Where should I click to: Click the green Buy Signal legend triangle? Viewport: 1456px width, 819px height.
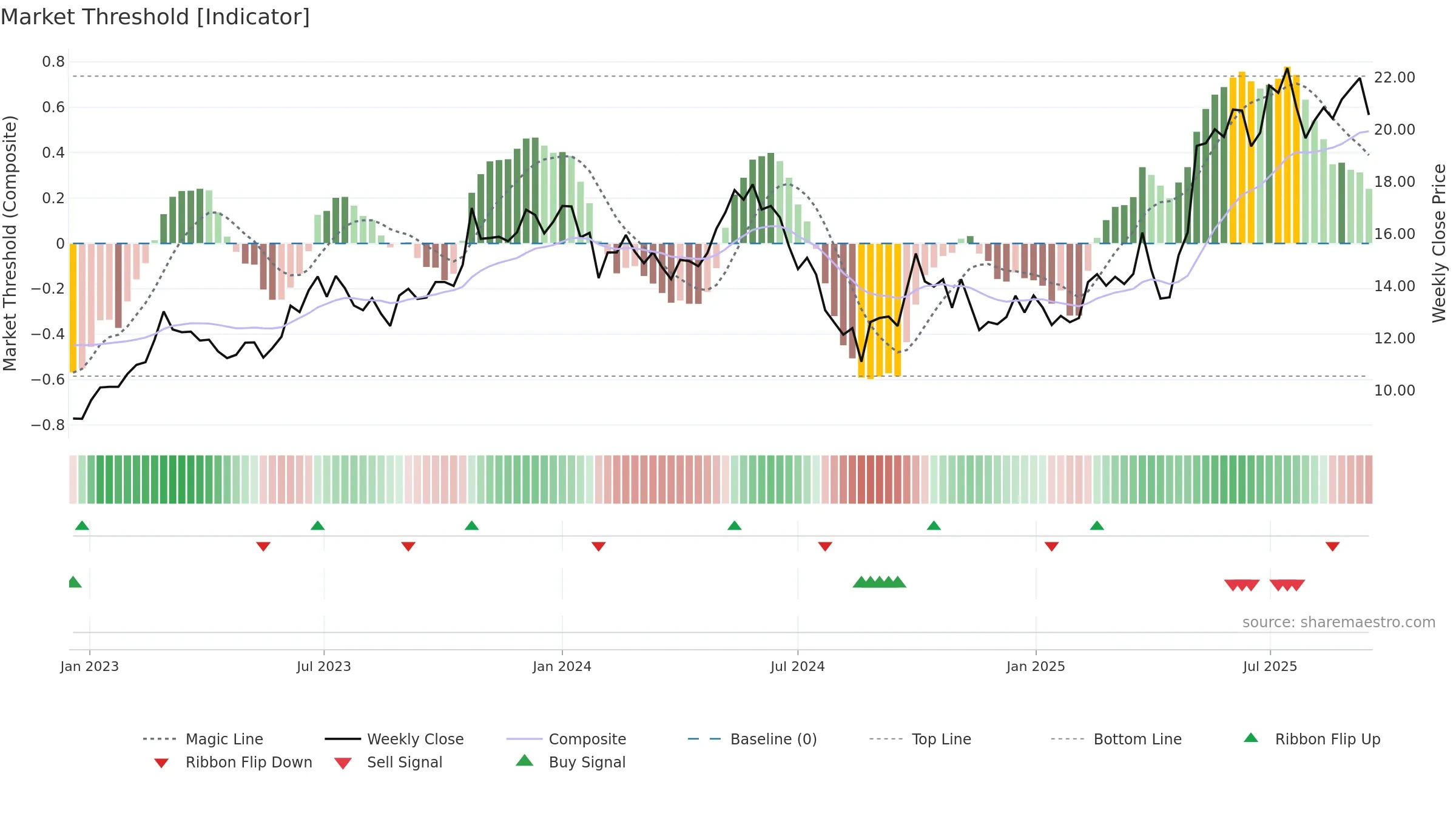click(x=524, y=760)
